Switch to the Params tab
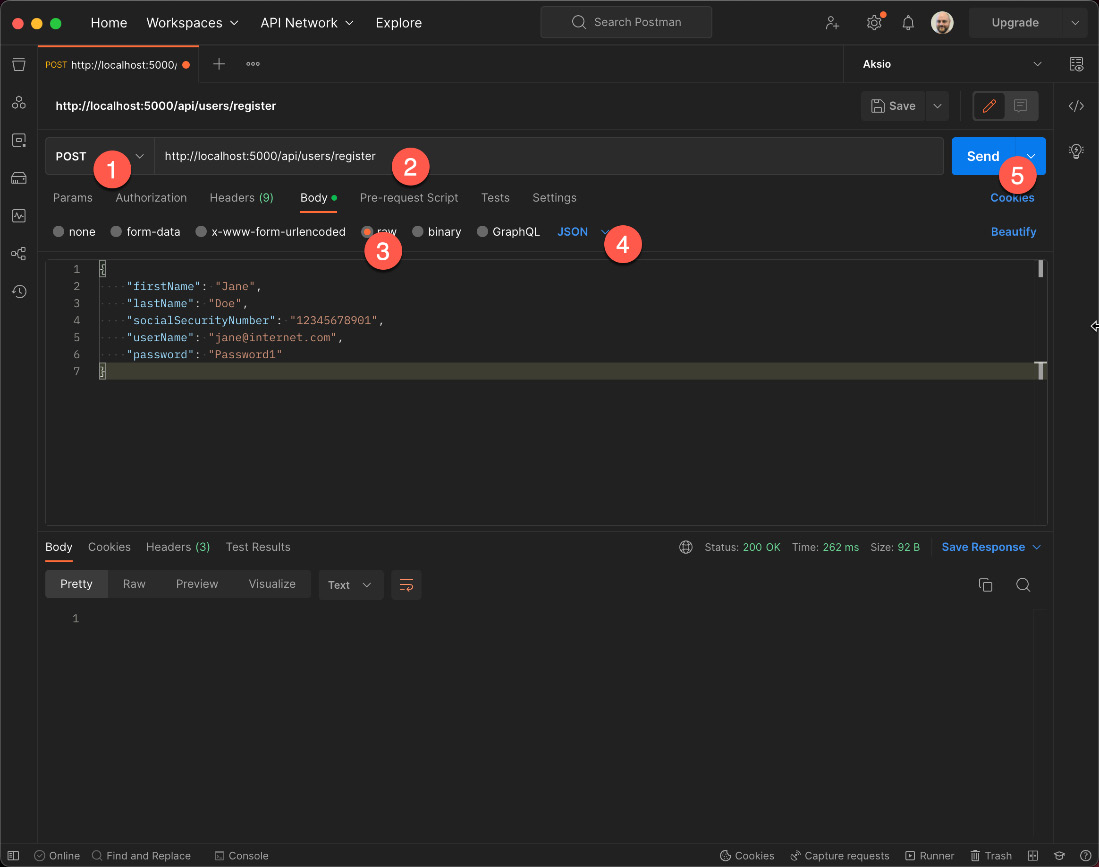1099x867 pixels. 73,198
